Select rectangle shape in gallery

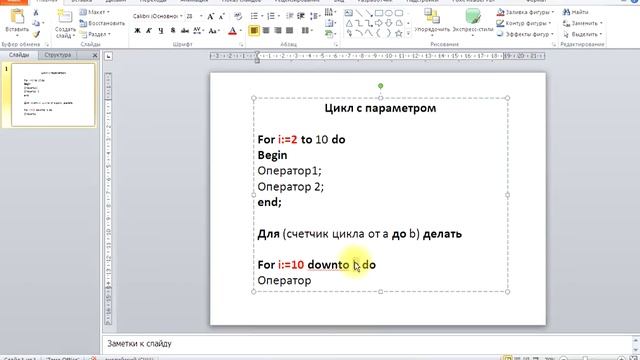click(379, 13)
